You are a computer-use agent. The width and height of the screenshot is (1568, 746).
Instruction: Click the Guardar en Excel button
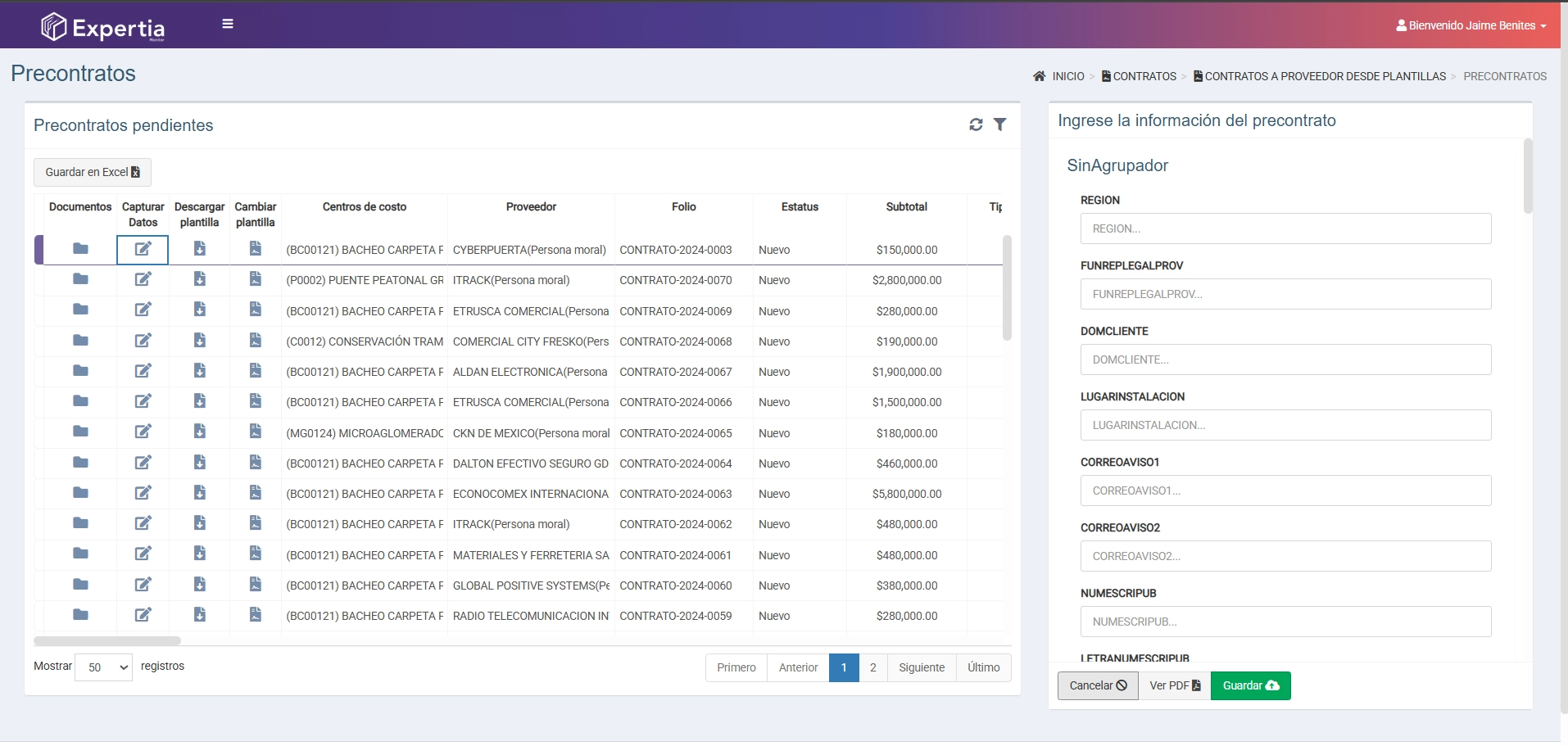point(93,172)
